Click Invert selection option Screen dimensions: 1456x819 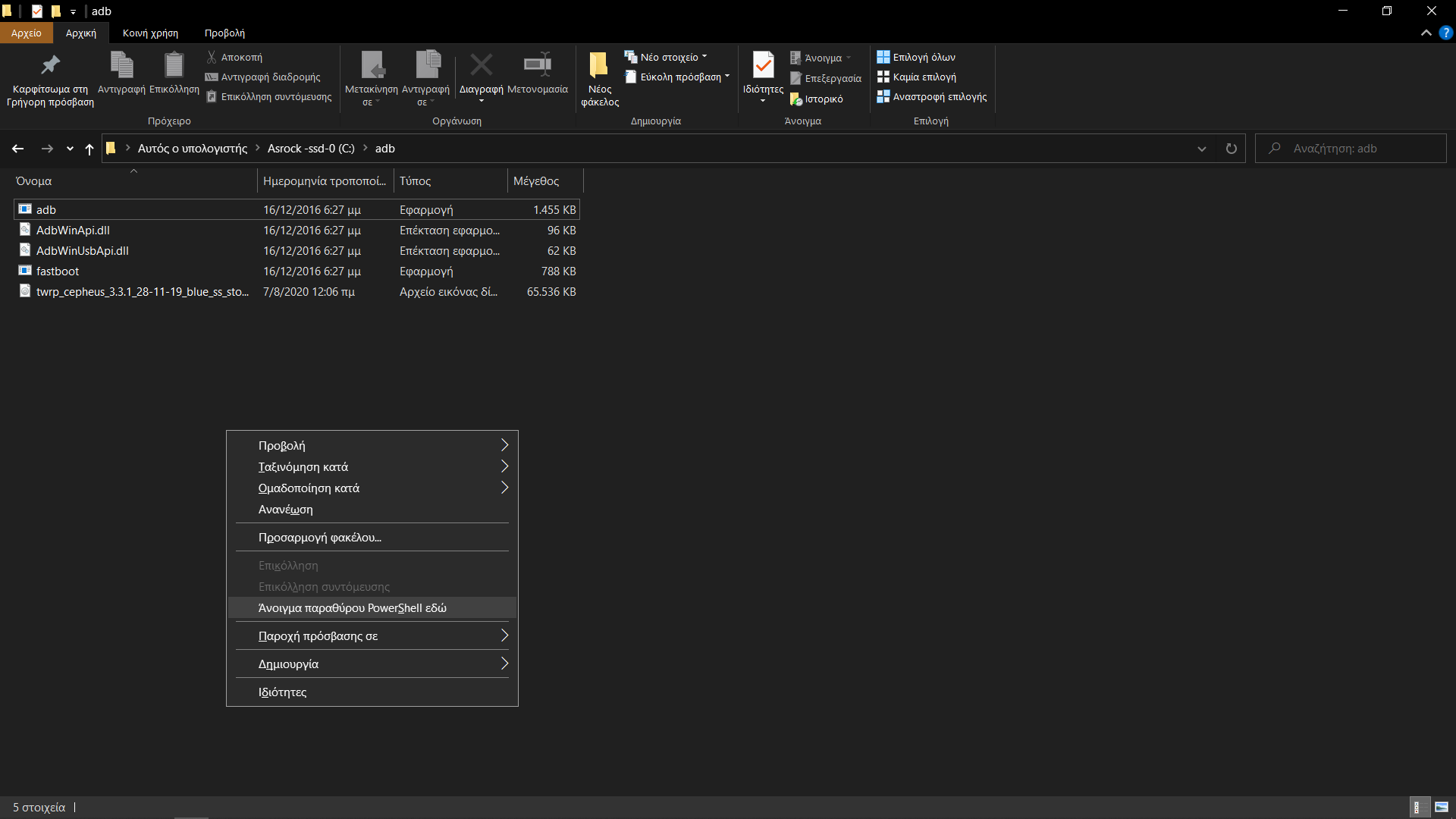939,97
